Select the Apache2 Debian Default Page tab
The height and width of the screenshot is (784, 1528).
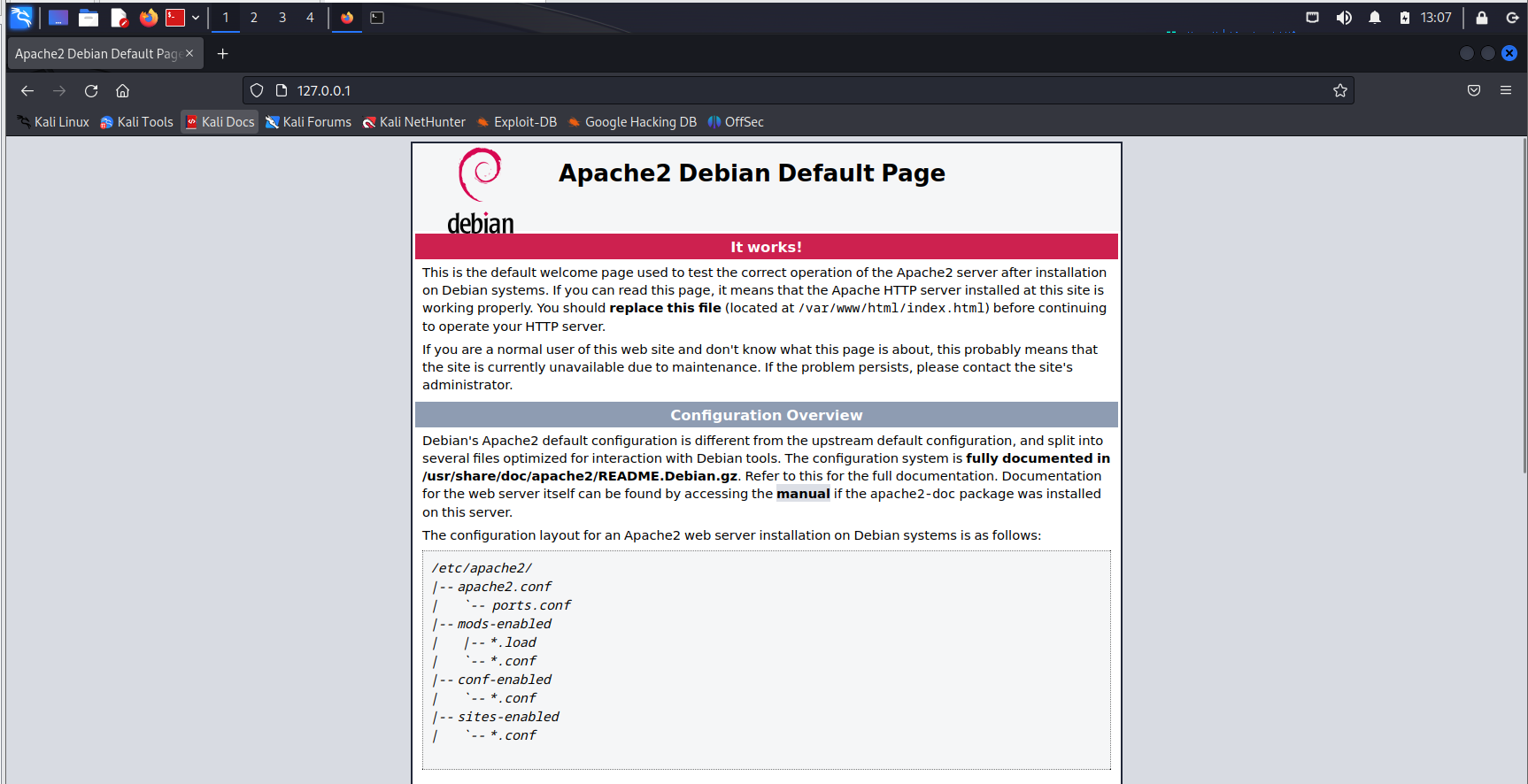(99, 53)
